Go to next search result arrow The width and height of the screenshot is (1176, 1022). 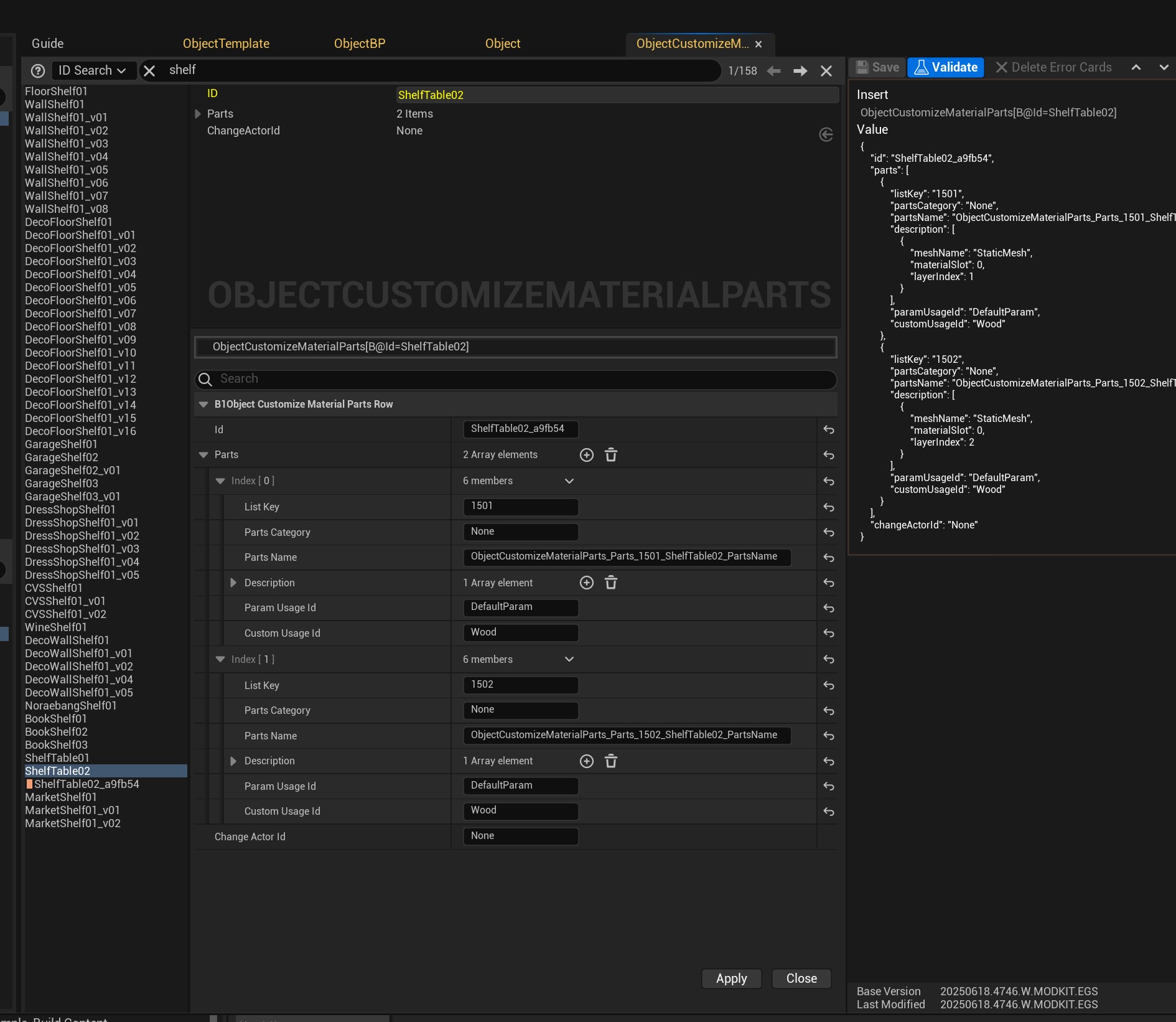tap(800, 71)
